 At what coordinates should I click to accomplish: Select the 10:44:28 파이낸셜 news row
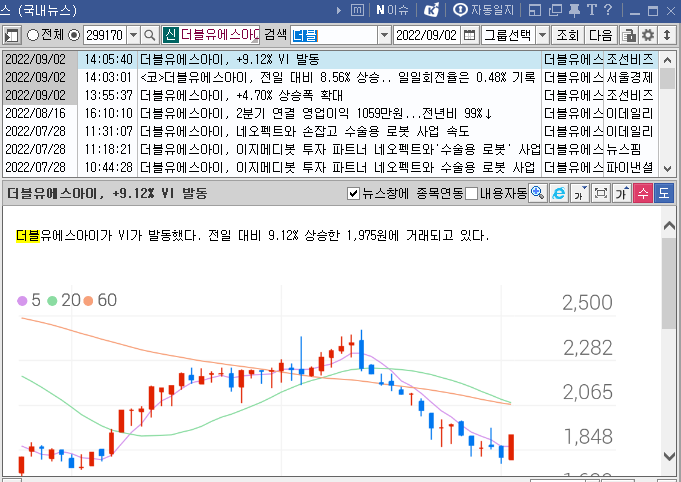pos(330,167)
